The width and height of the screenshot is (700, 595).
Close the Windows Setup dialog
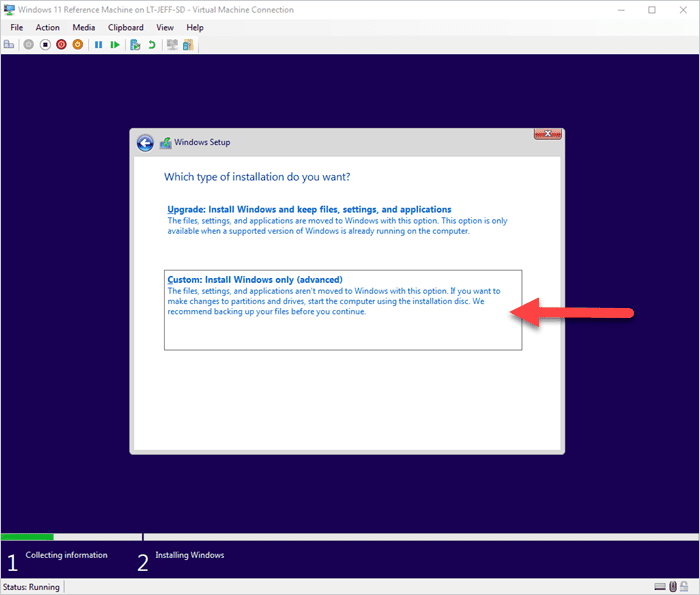point(548,134)
